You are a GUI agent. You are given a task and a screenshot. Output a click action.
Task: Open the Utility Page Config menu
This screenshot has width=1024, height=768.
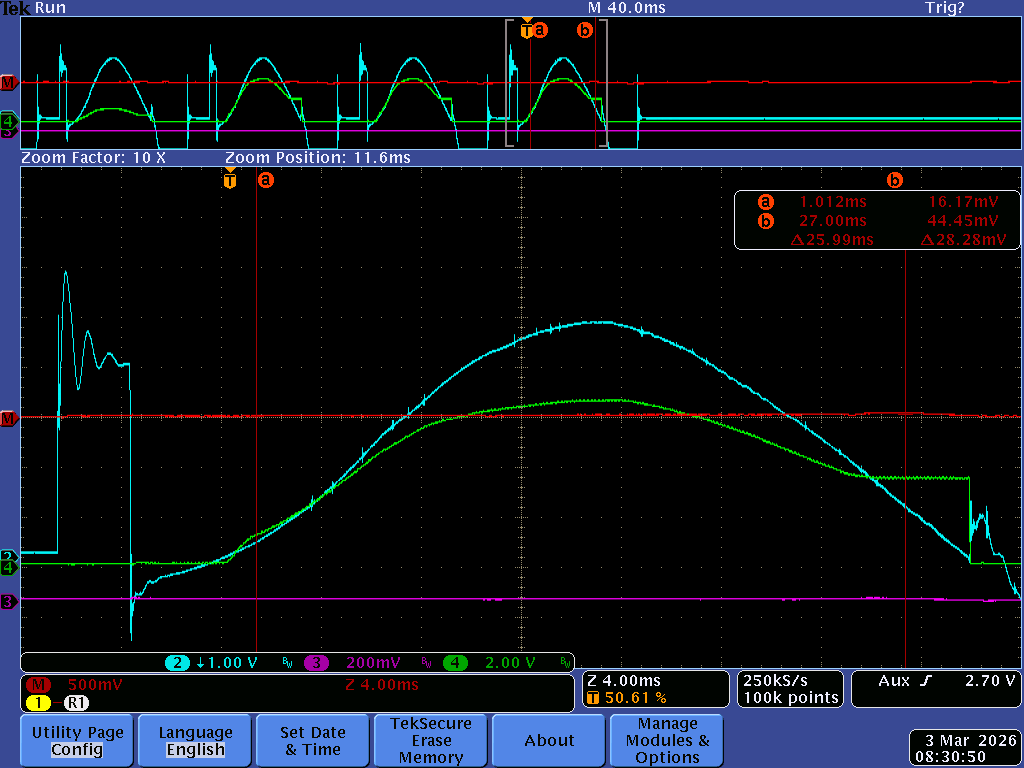77,740
